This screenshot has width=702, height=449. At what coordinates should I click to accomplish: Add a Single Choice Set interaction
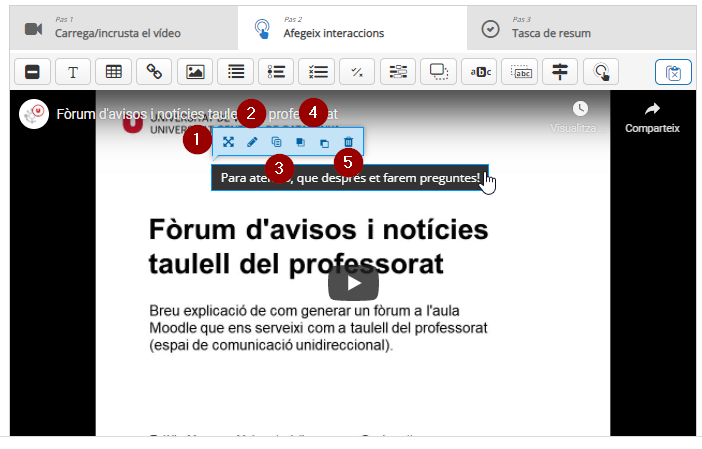pyautogui.click(x=276, y=72)
